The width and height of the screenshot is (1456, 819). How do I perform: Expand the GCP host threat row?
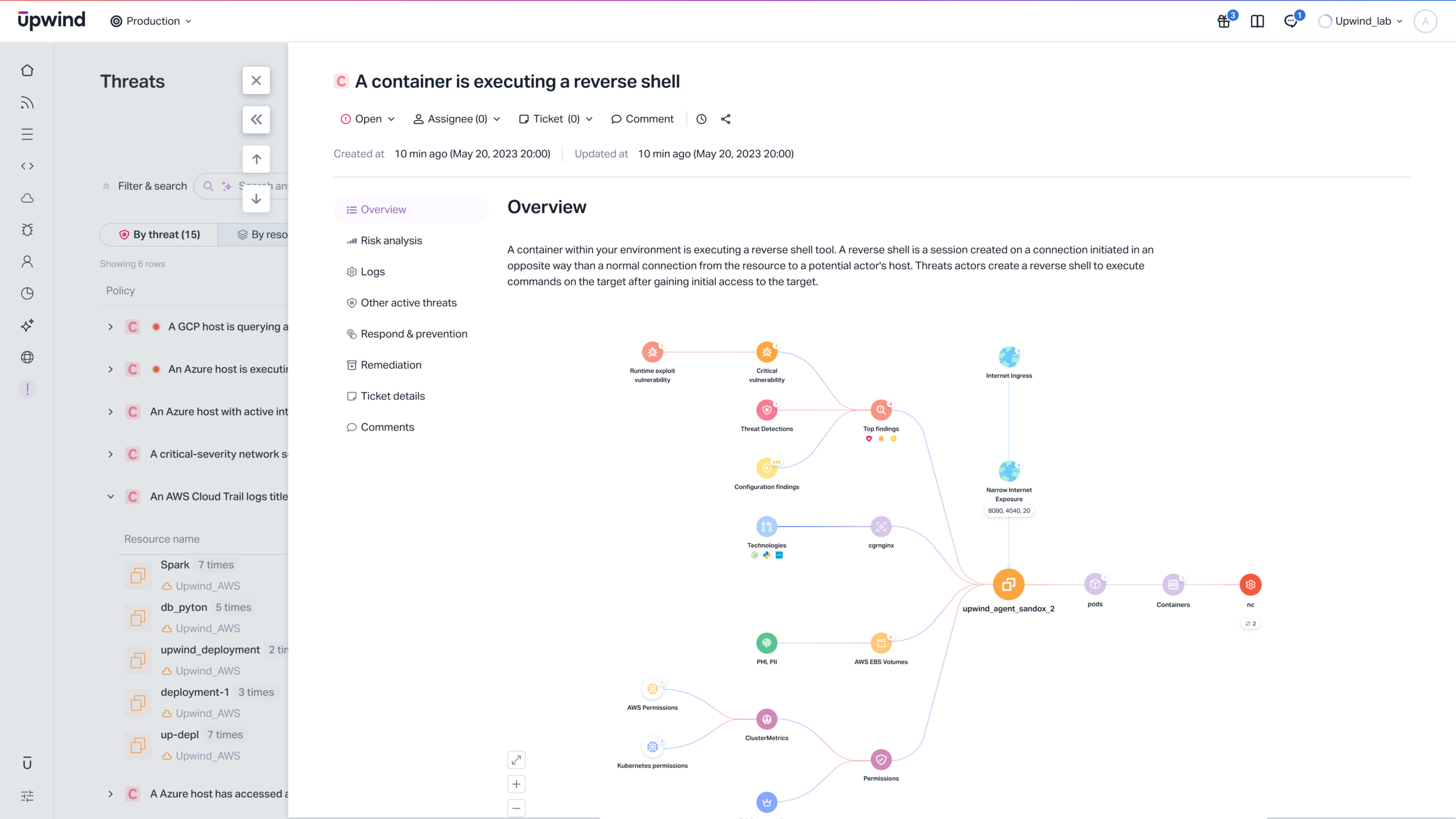[110, 326]
